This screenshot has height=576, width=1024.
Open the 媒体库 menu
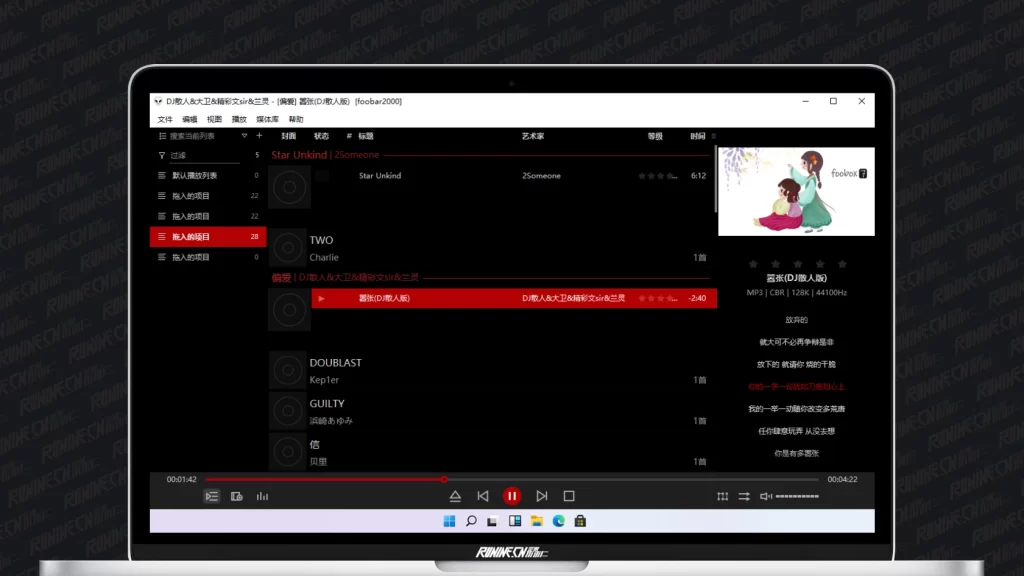click(x=267, y=119)
